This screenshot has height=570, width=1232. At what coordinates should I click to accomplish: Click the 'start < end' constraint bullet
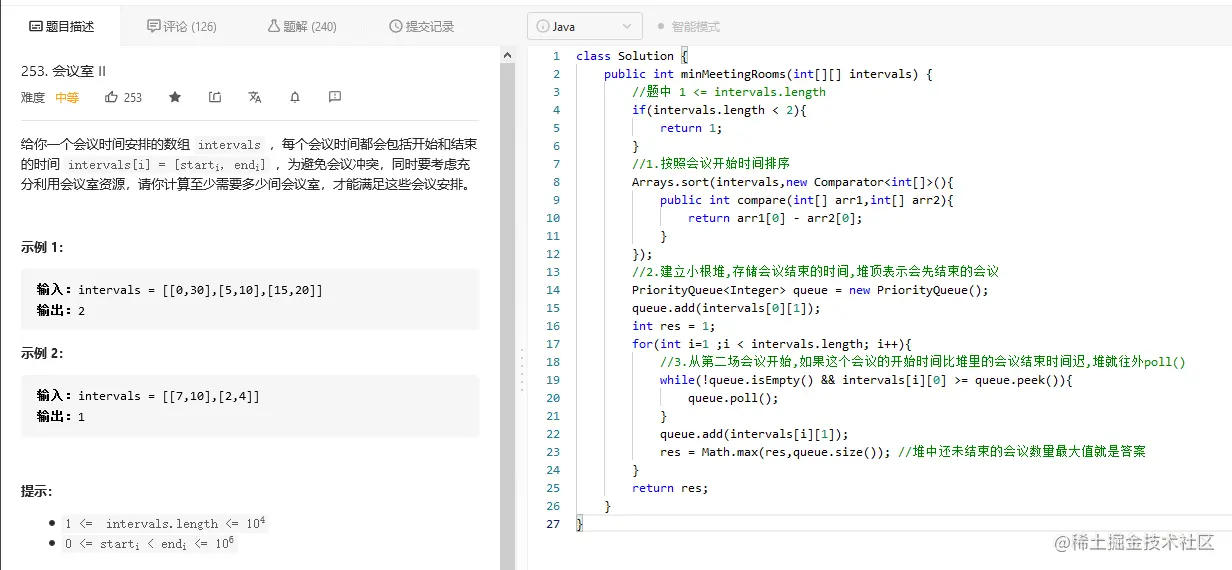pos(150,544)
